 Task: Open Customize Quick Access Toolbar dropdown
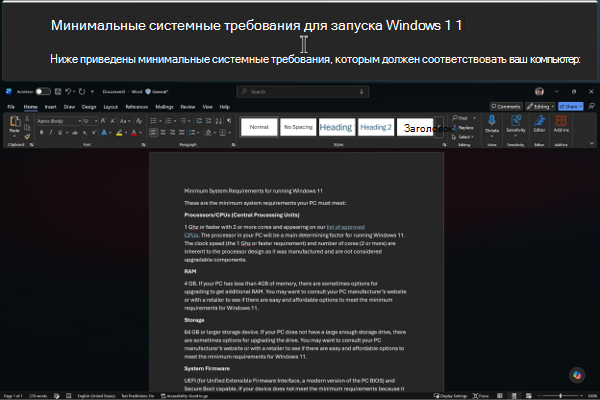(x=92, y=91)
